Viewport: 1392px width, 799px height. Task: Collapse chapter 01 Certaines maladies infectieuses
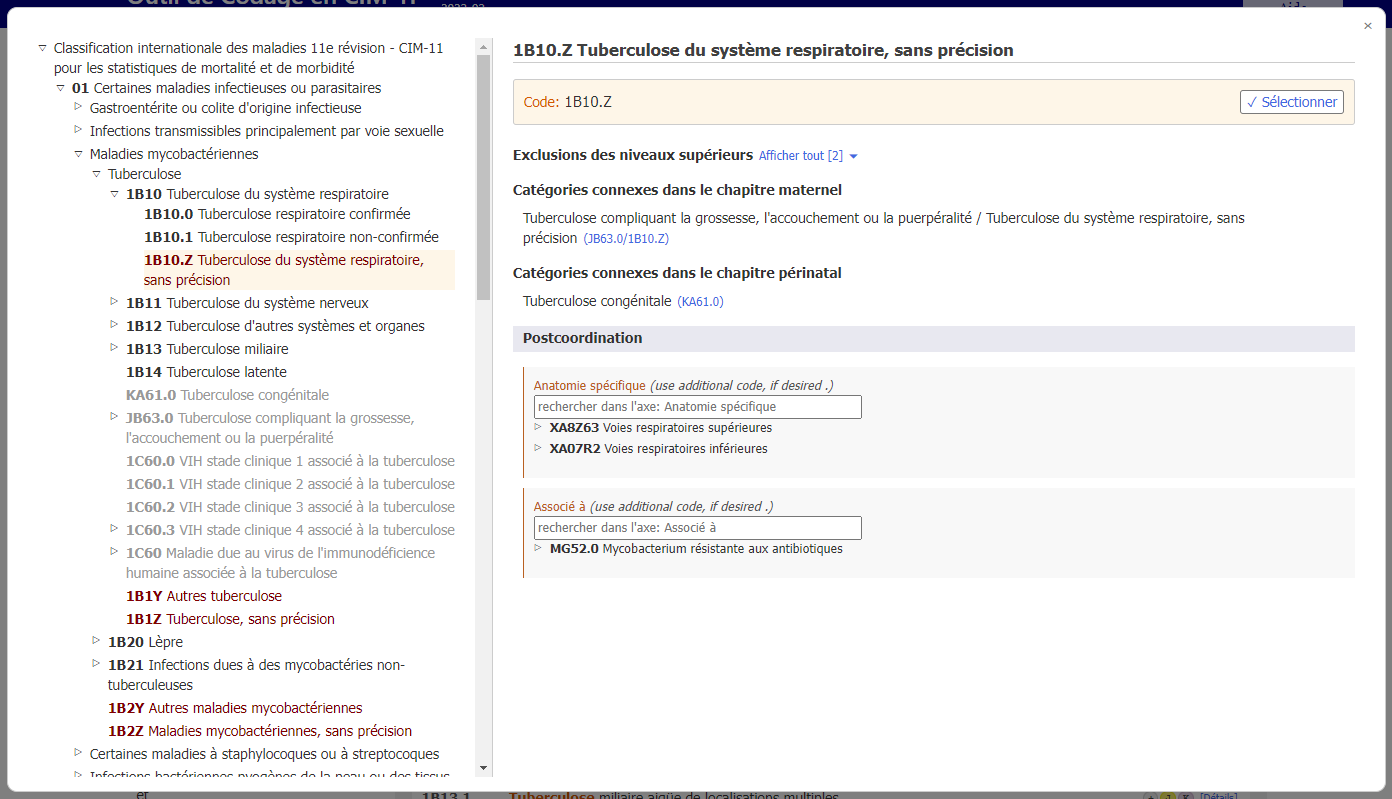click(60, 88)
